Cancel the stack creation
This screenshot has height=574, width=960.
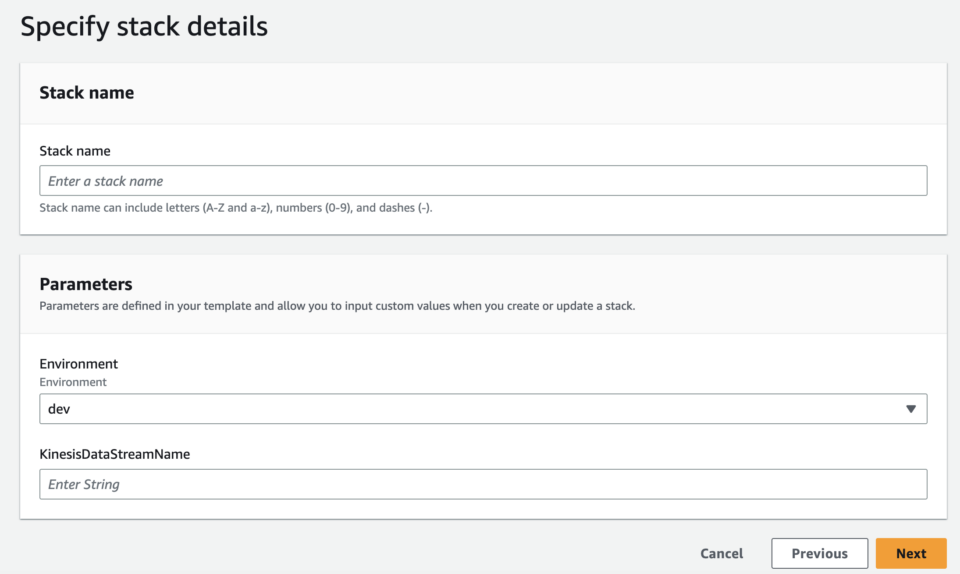[x=721, y=553]
